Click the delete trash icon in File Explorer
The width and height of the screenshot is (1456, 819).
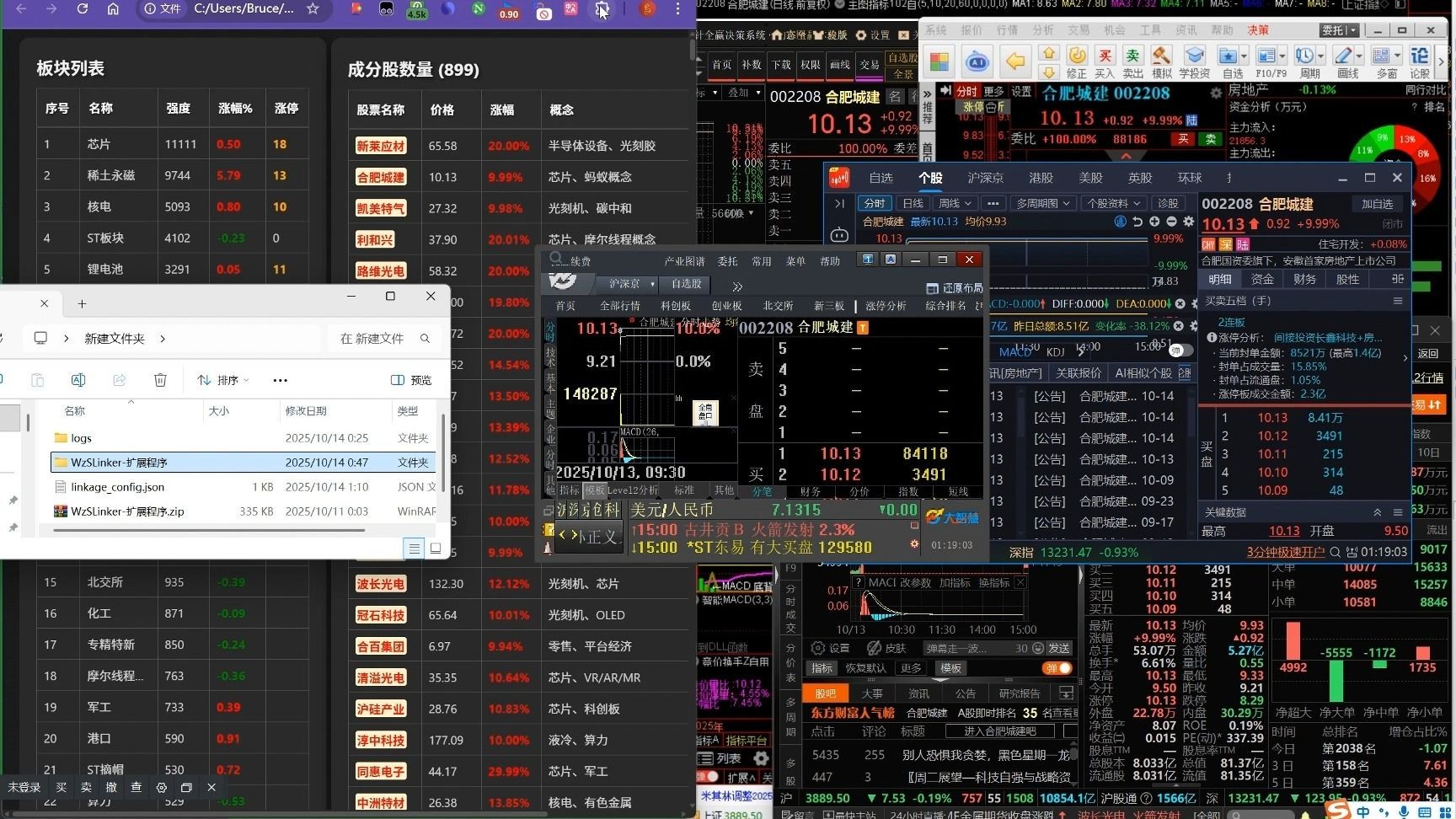pos(160,380)
